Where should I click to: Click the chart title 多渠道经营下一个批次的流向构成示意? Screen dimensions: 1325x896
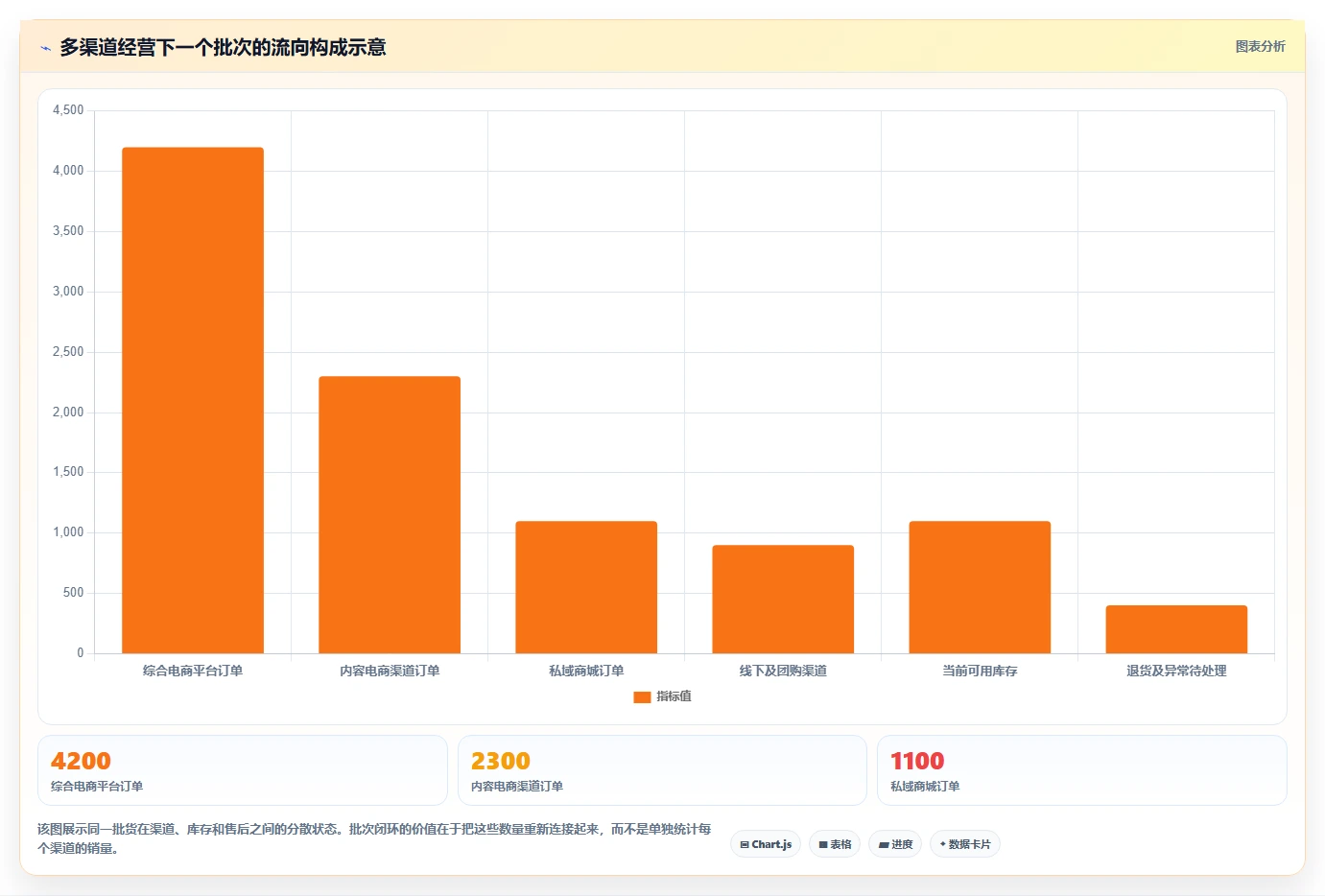[x=223, y=47]
